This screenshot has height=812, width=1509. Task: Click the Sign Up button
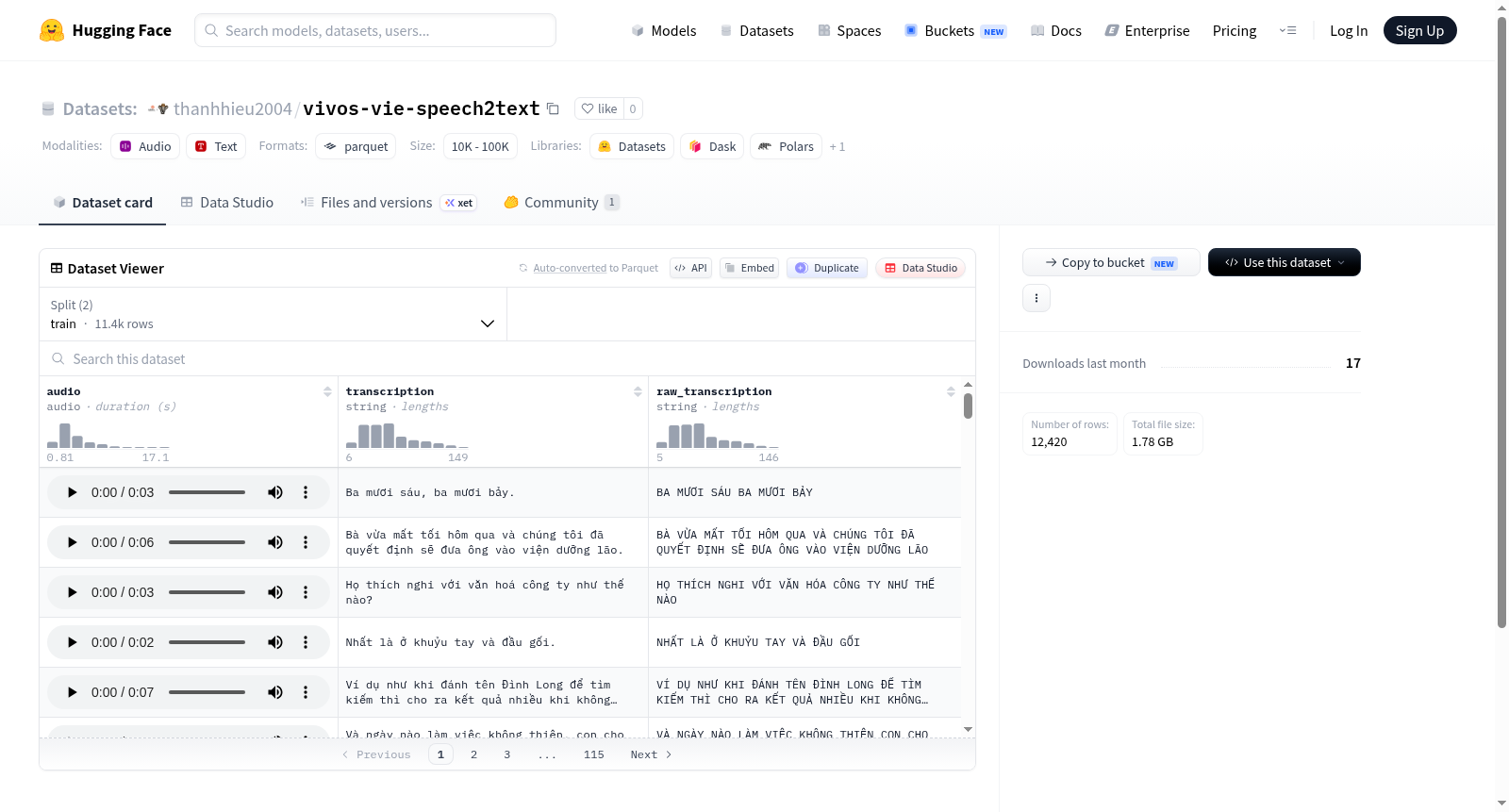1419,30
